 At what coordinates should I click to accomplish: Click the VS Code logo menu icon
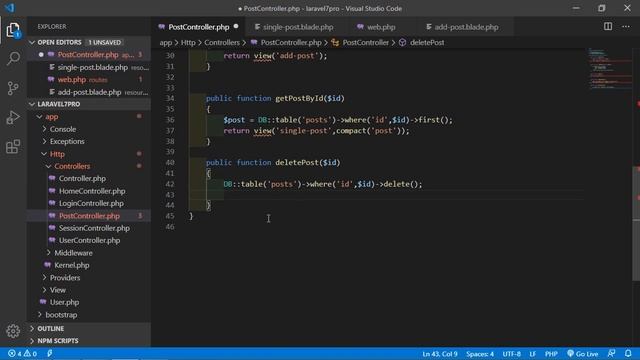(x=9, y=8)
